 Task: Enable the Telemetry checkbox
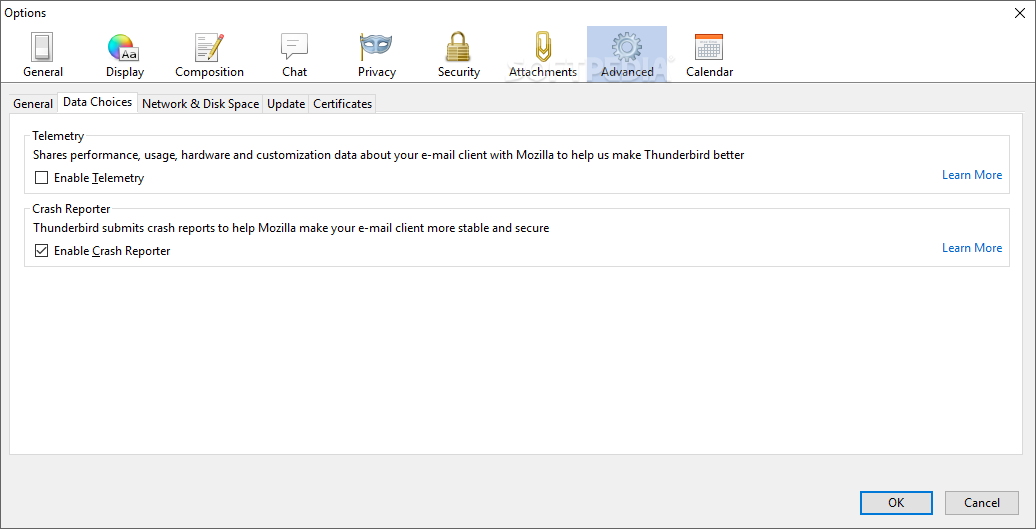42,178
